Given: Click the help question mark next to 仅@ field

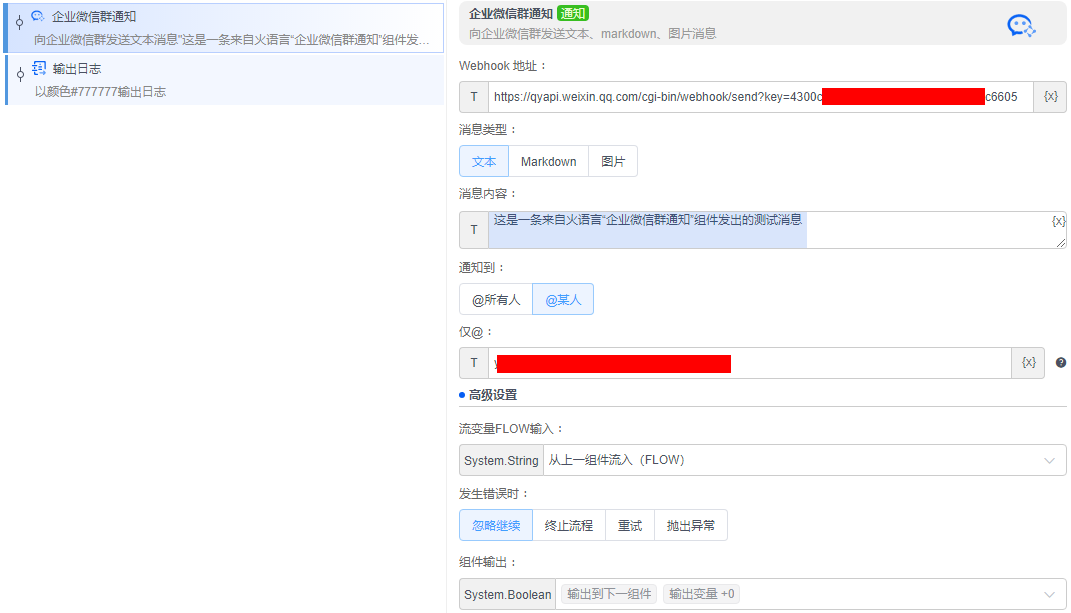Looking at the screenshot, I should pos(1061,362).
